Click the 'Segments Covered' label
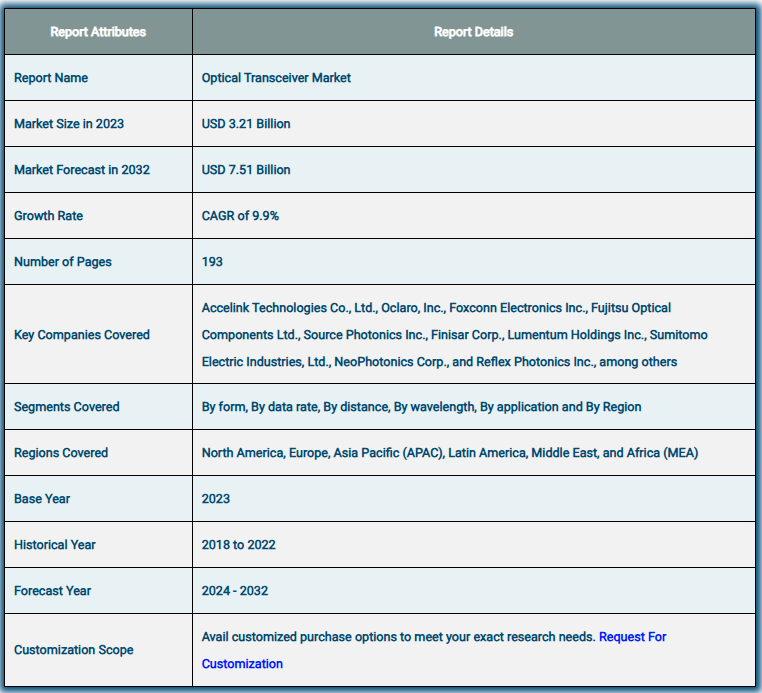The height and width of the screenshot is (693, 762). (x=67, y=407)
